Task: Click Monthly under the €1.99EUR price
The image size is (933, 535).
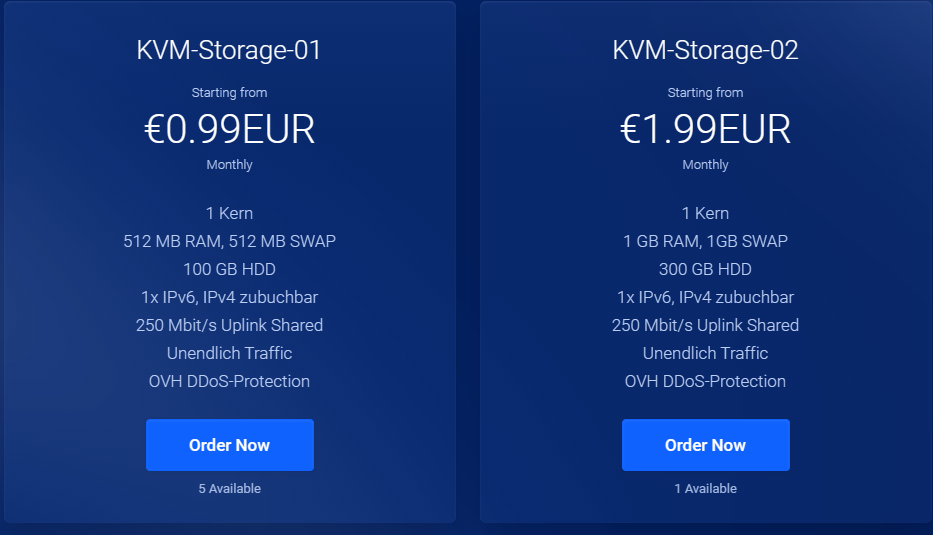Action: (x=705, y=165)
